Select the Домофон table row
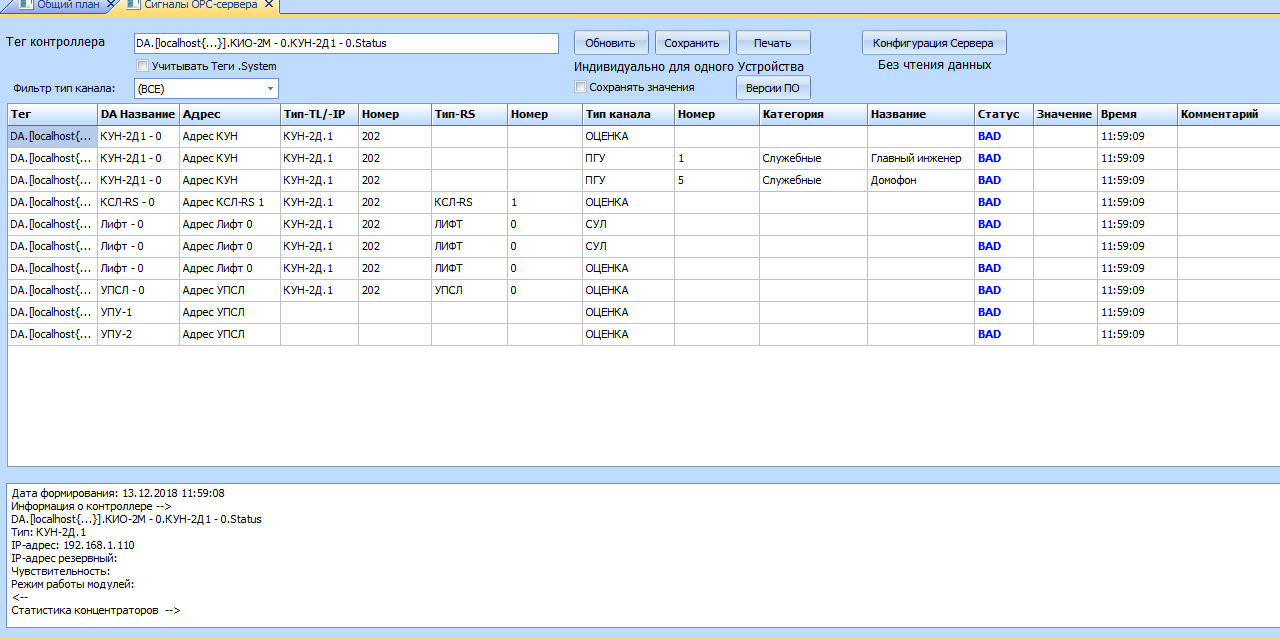This screenshot has width=1280, height=639. pos(893,180)
